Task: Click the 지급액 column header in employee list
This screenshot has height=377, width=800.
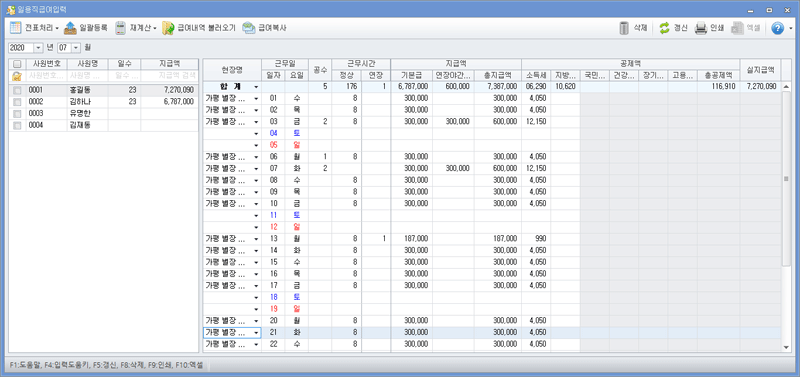Action: (x=169, y=64)
